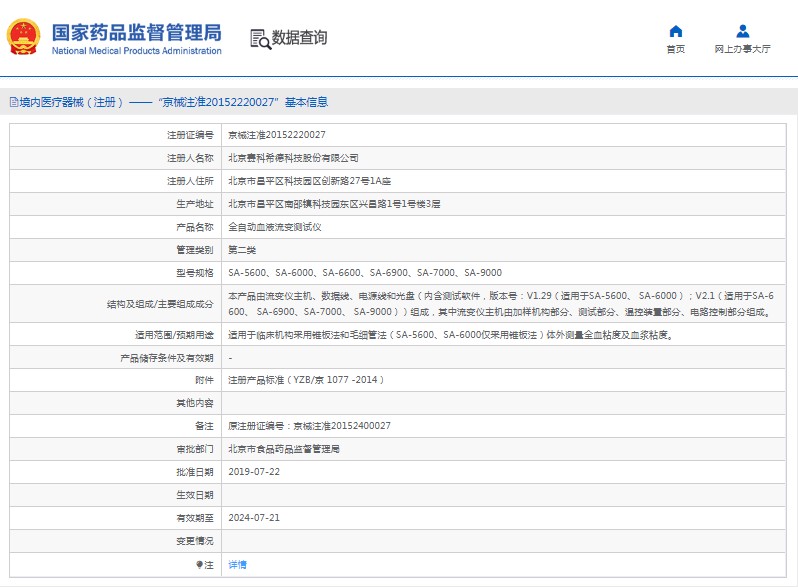Click approval date 2019-07-22
798x587 pixels.
point(254,472)
